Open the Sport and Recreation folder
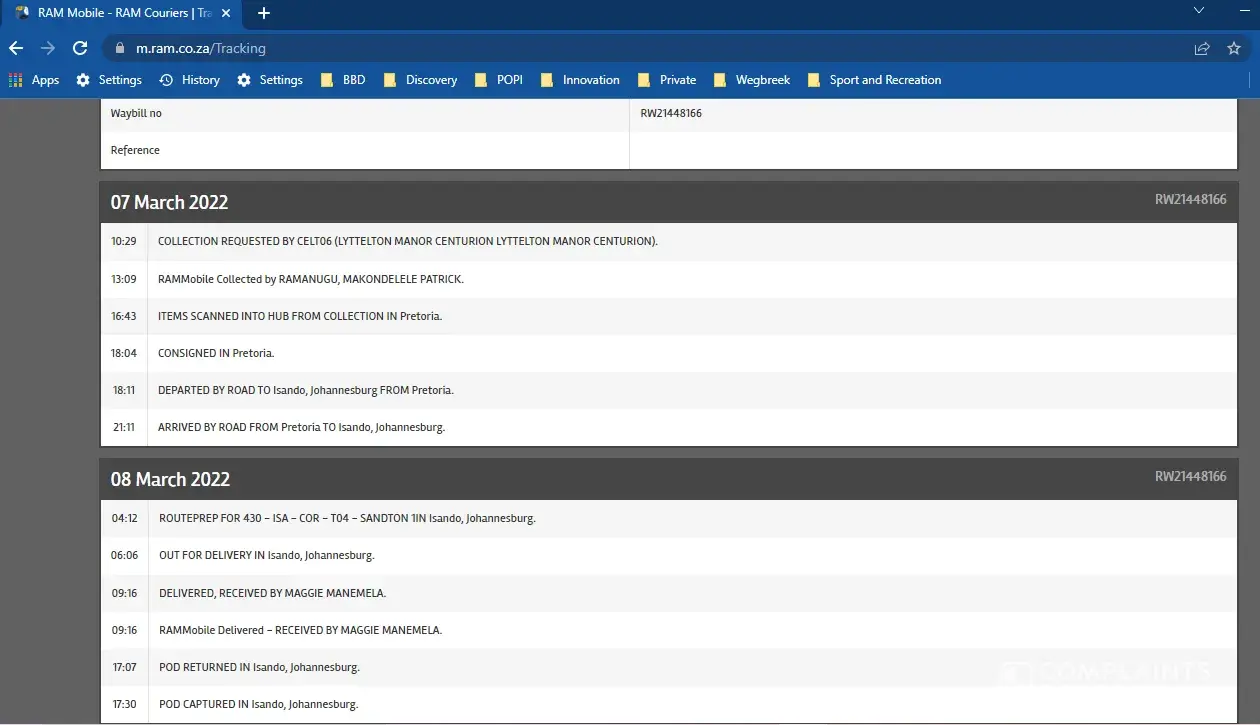Image resolution: width=1260 pixels, height=725 pixels. tap(873, 80)
